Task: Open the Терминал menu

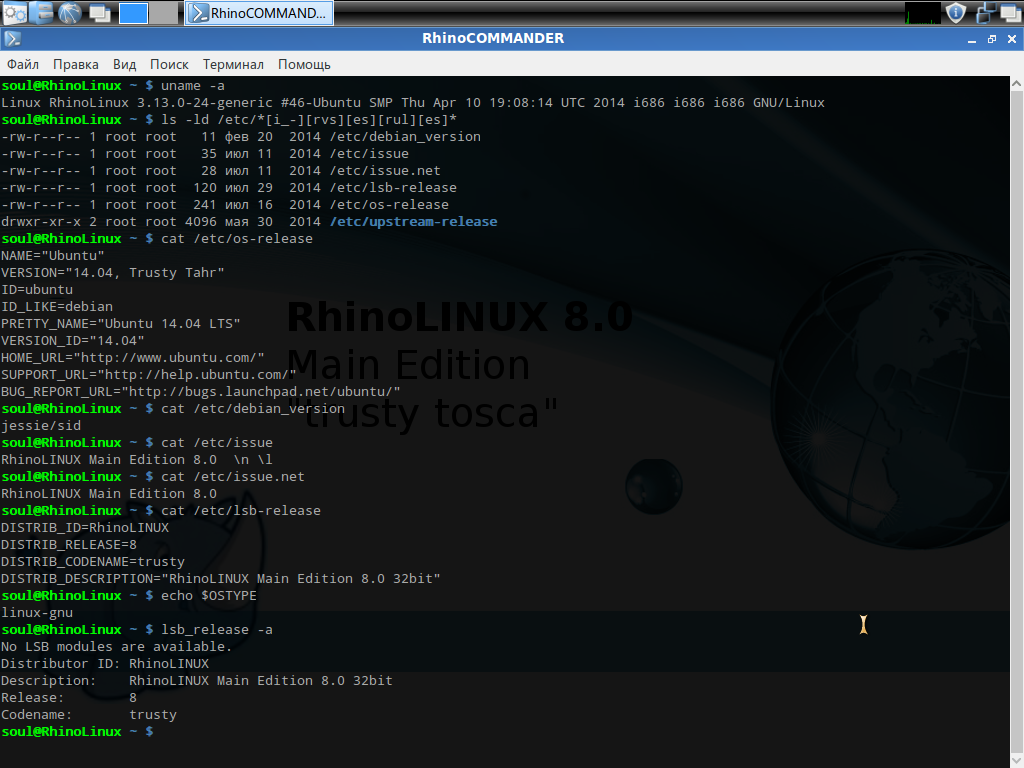Action: (233, 65)
